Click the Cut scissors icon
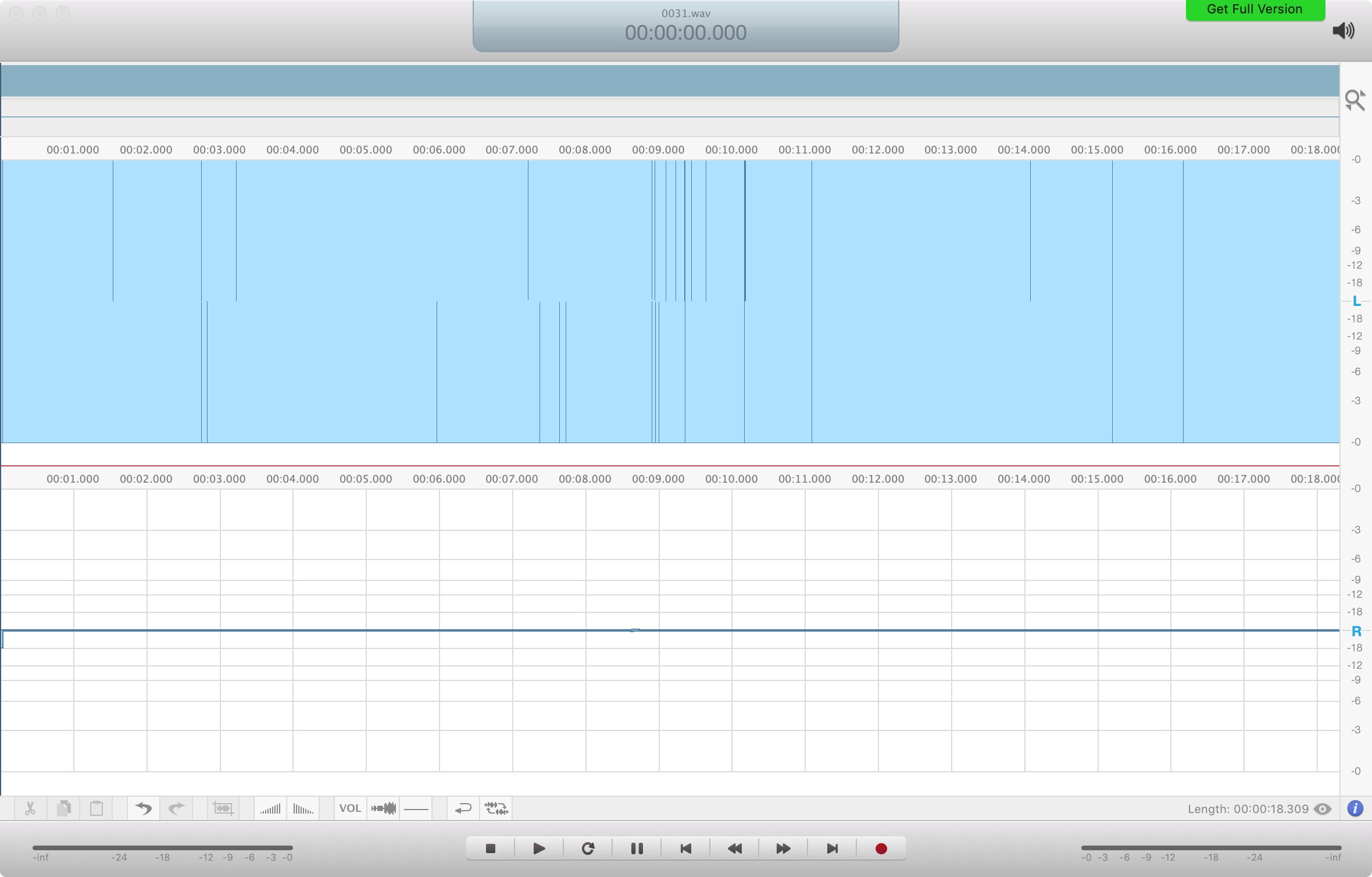1372x877 pixels. pyautogui.click(x=30, y=808)
